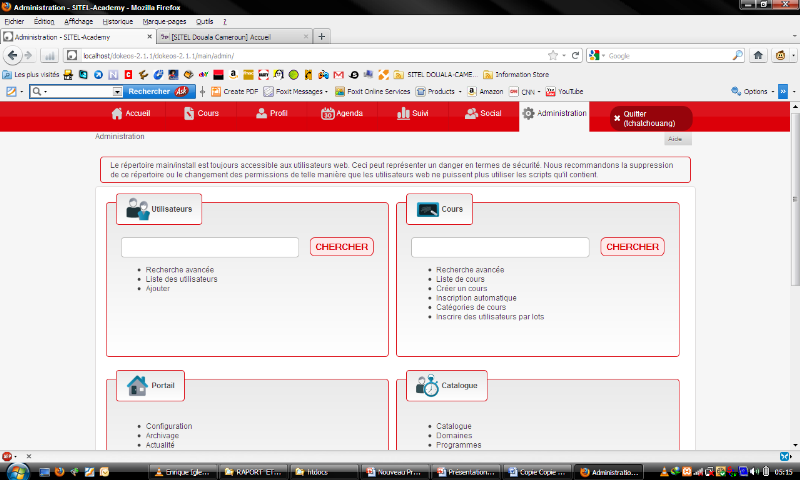Click the Portail house icon
The width and height of the screenshot is (800, 480).
coord(137,386)
